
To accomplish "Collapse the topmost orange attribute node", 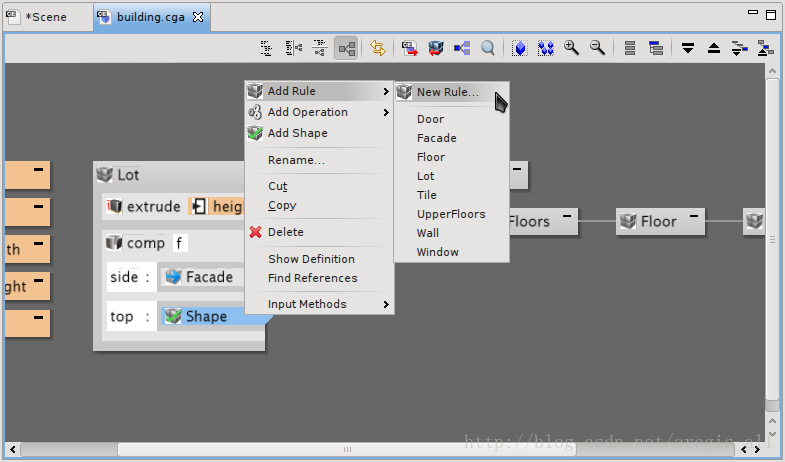I will pyautogui.click(x=39, y=170).
